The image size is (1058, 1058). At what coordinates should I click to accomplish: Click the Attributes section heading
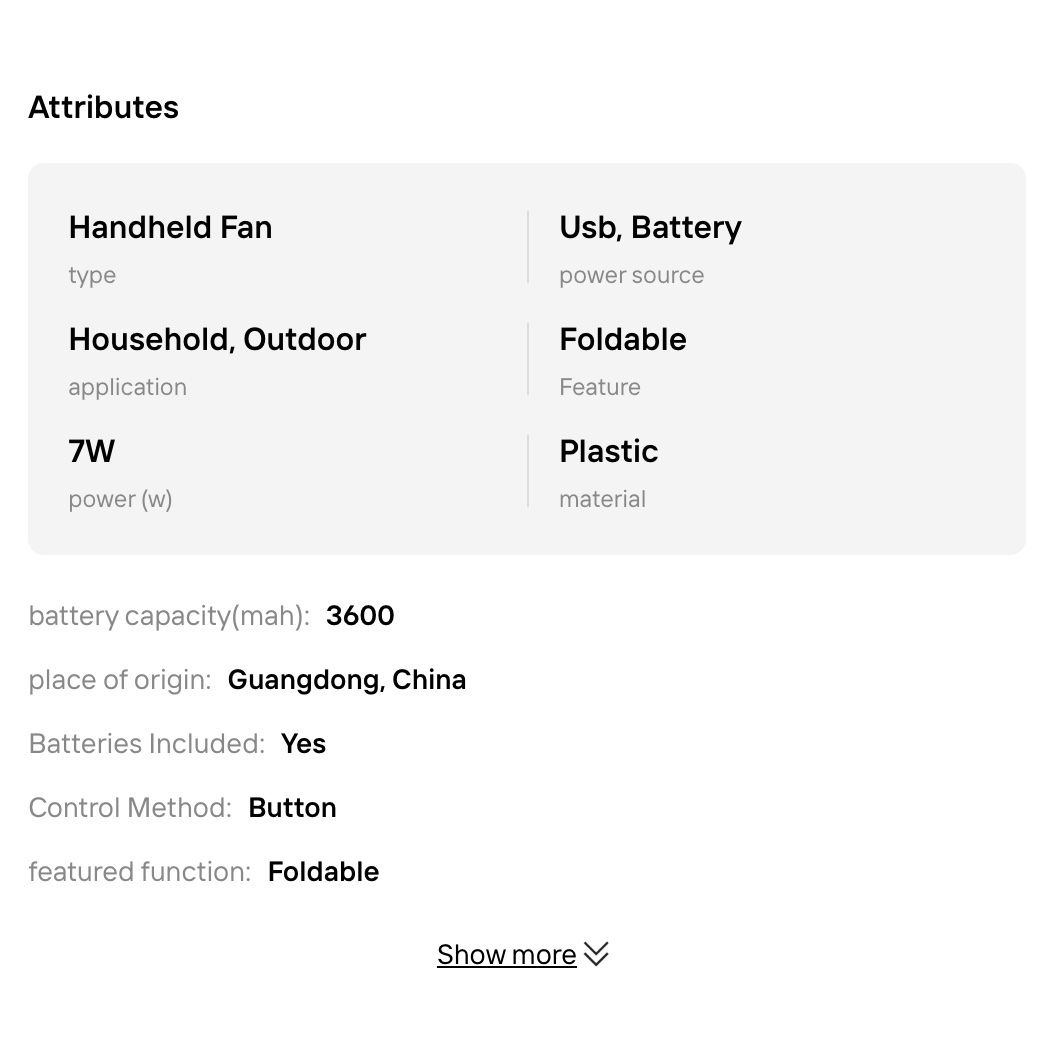(103, 107)
